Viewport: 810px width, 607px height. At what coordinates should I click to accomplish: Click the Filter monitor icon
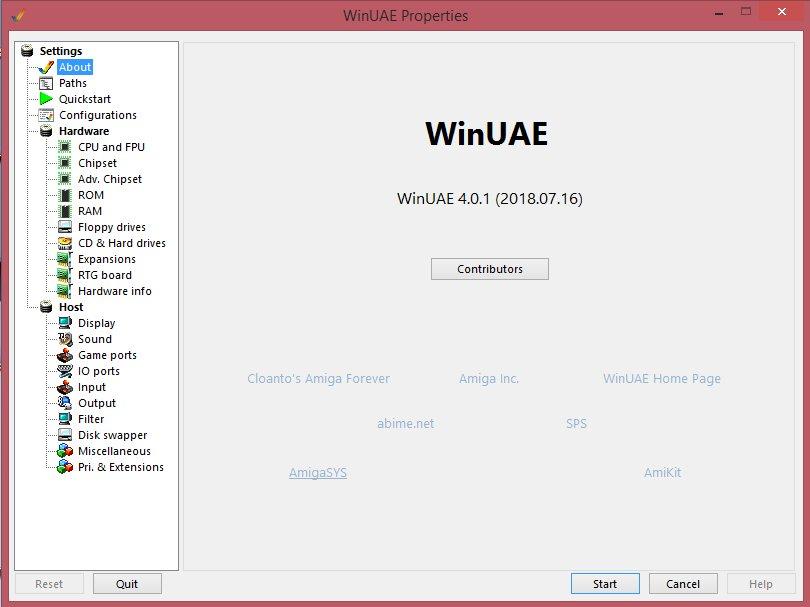[65, 419]
